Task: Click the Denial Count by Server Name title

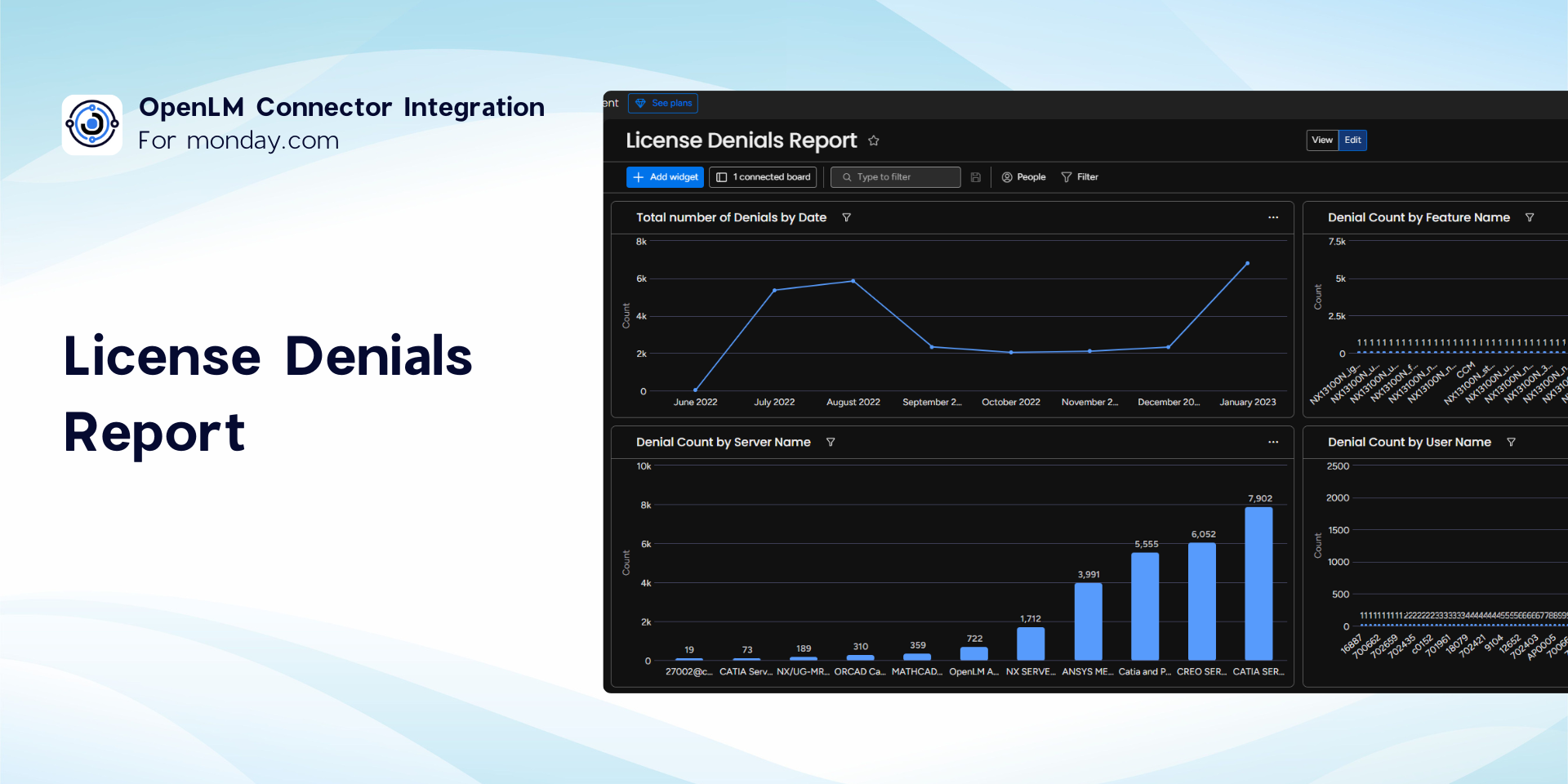Action: point(724,442)
